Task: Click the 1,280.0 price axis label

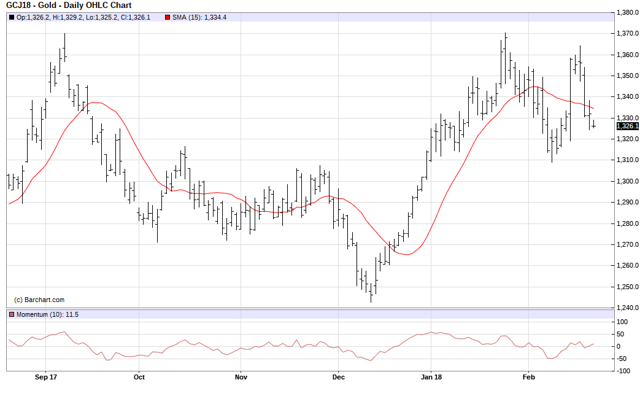Action: [x=628, y=223]
